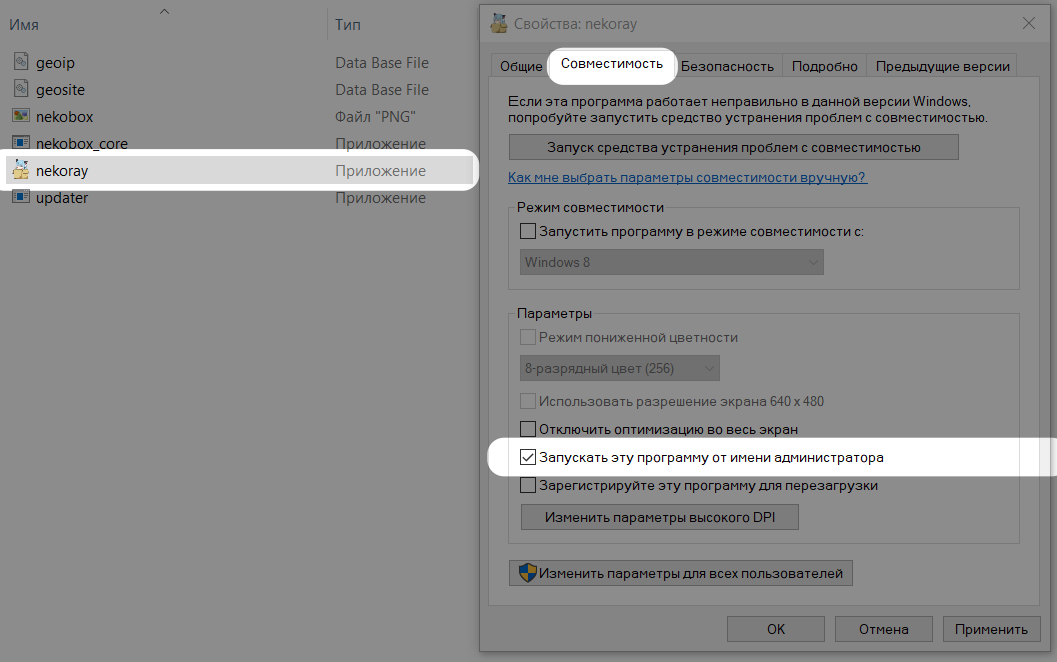
Task: Select the nekobox PNG image icon
Action: 21,117
